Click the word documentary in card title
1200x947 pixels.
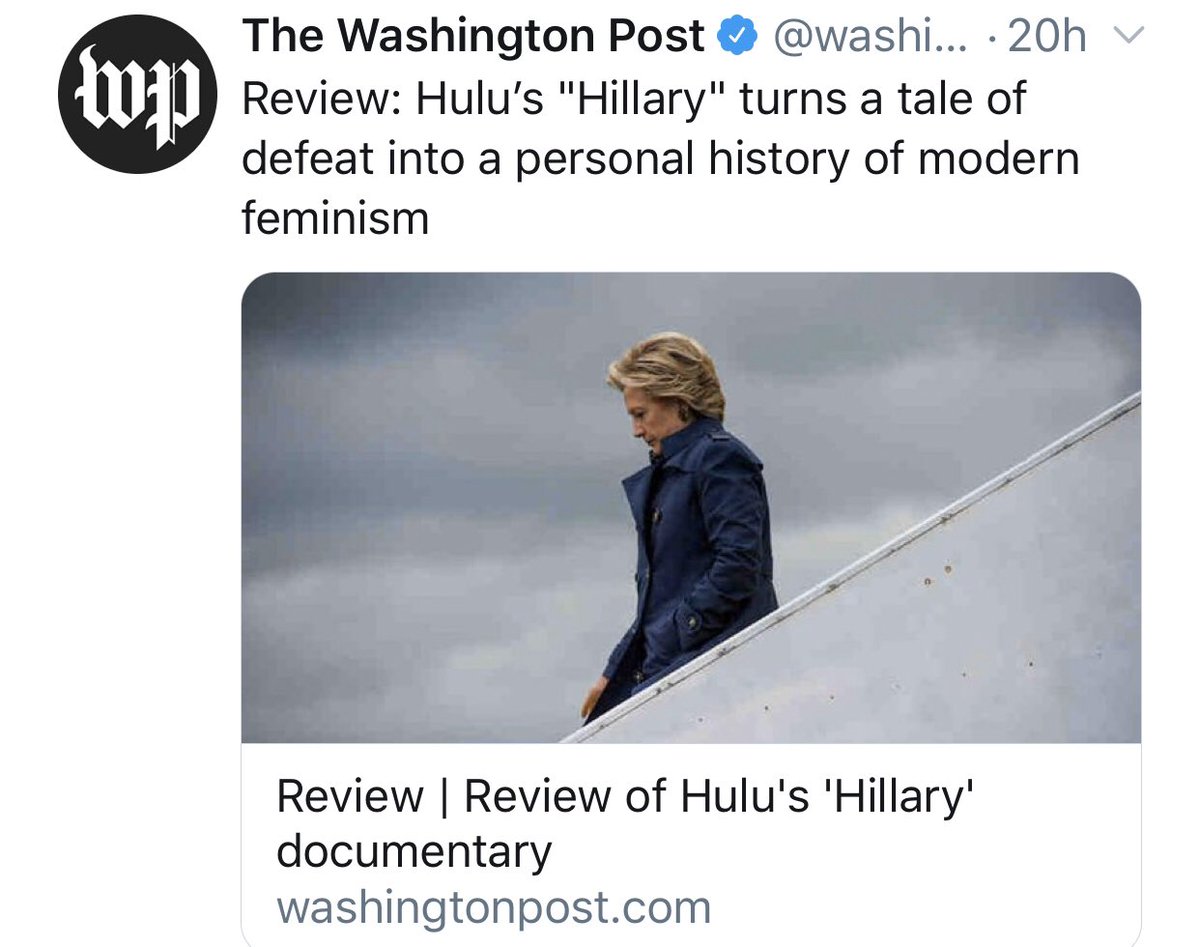pyautogui.click(x=413, y=852)
